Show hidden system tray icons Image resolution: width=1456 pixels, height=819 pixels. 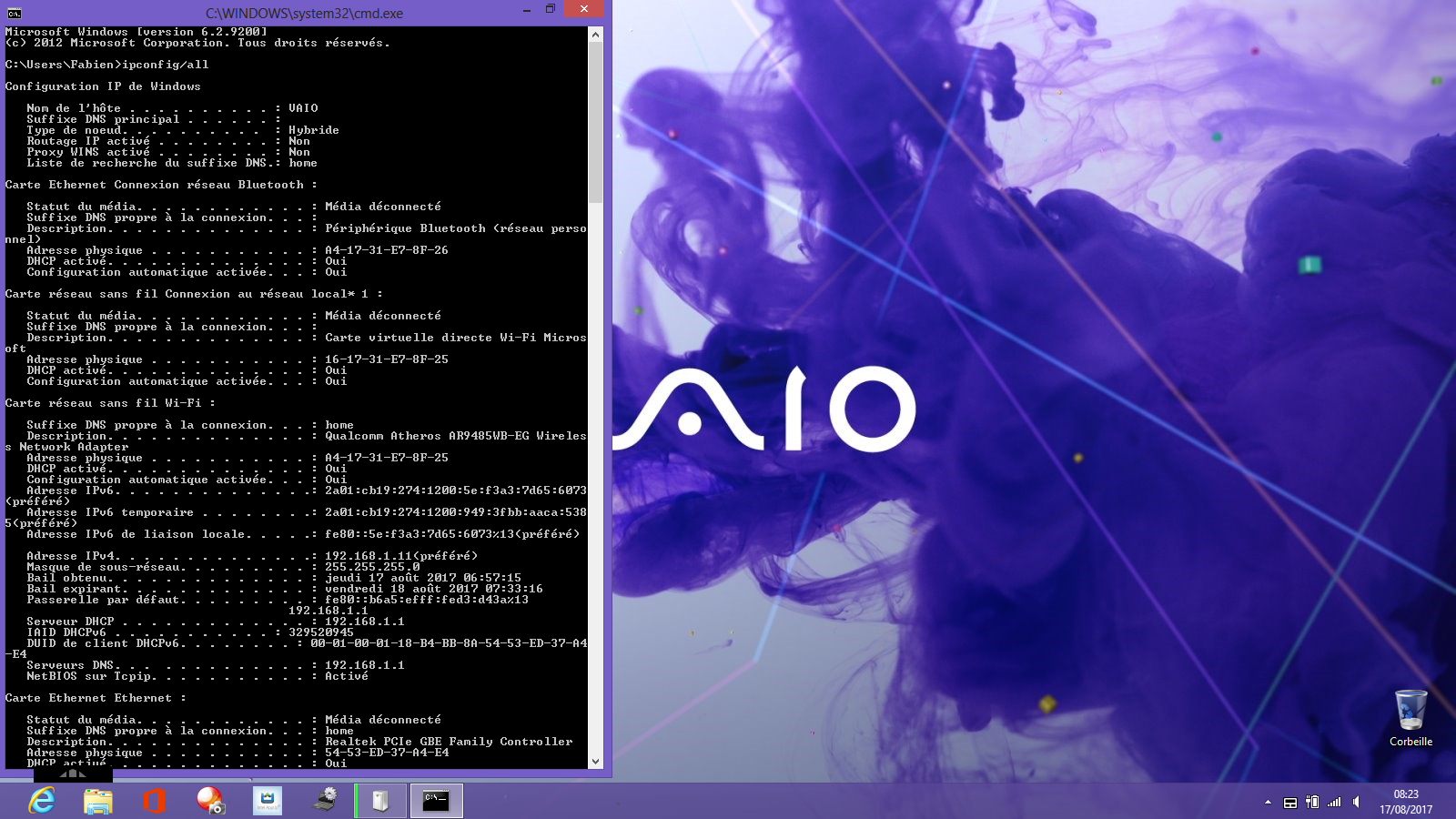pyautogui.click(x=1268, y=803)
